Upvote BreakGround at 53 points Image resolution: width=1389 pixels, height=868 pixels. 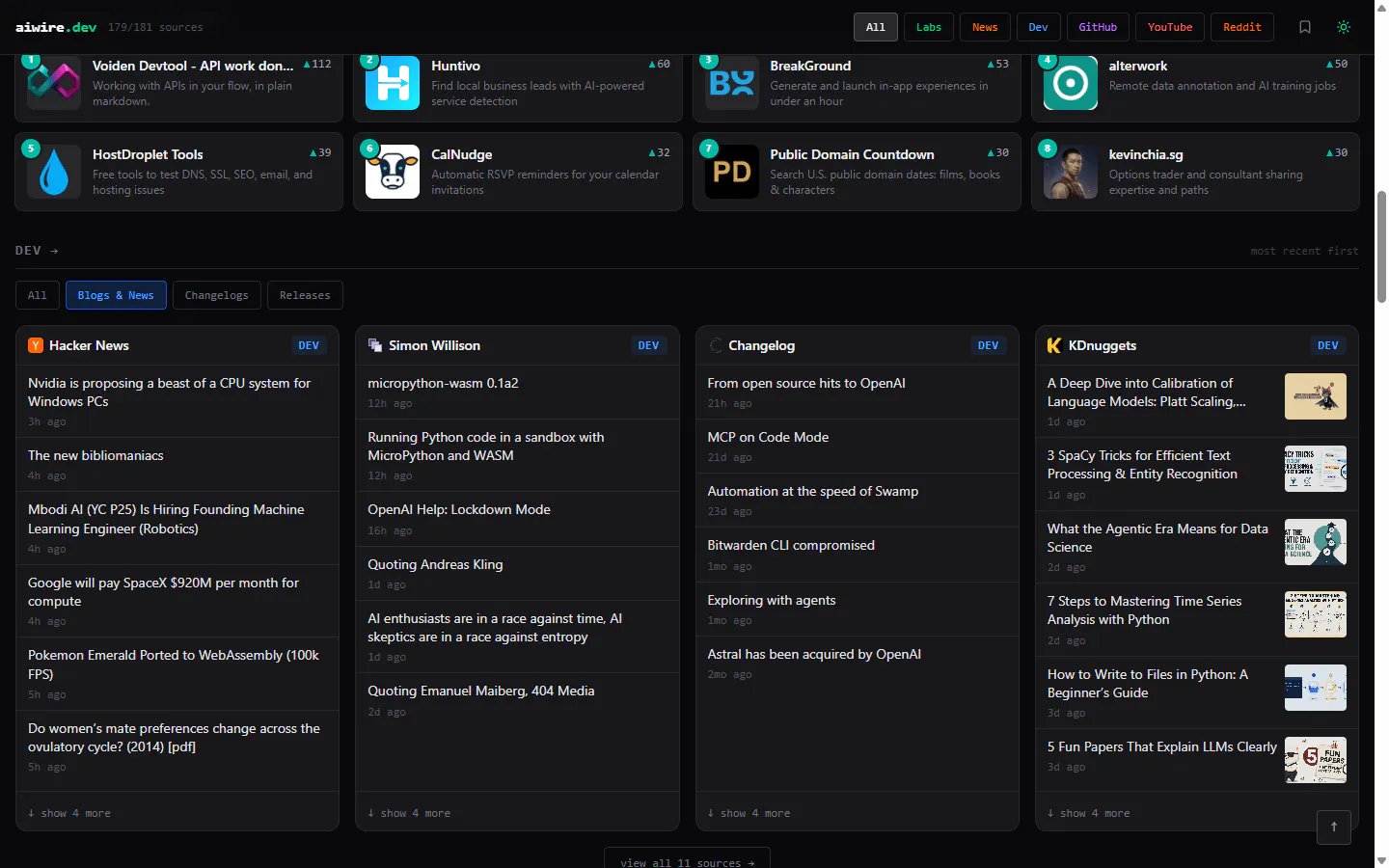[x=998, y=65]
